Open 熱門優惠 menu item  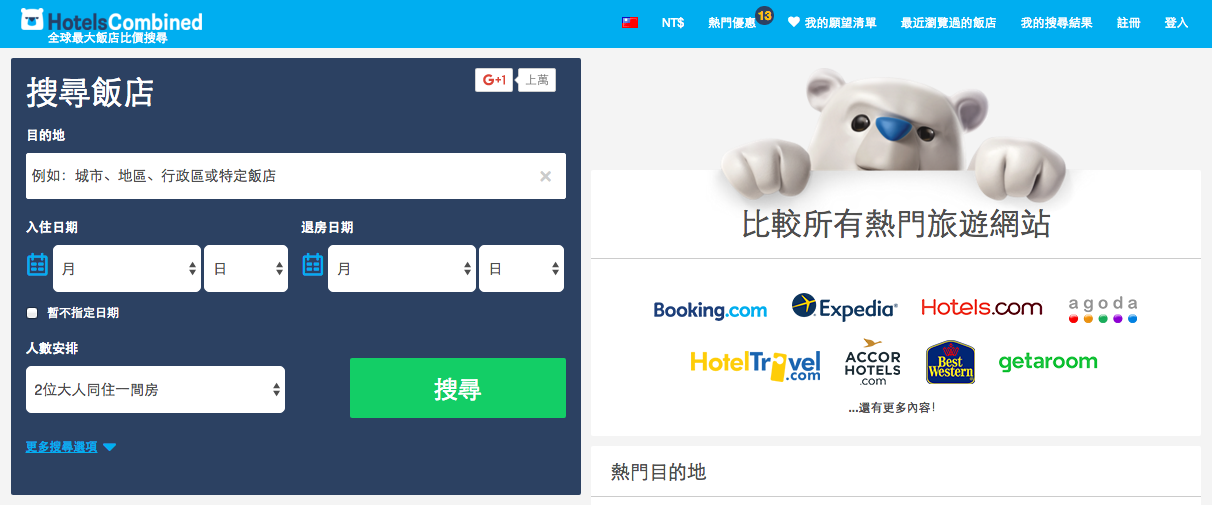[x=732, y=22]
